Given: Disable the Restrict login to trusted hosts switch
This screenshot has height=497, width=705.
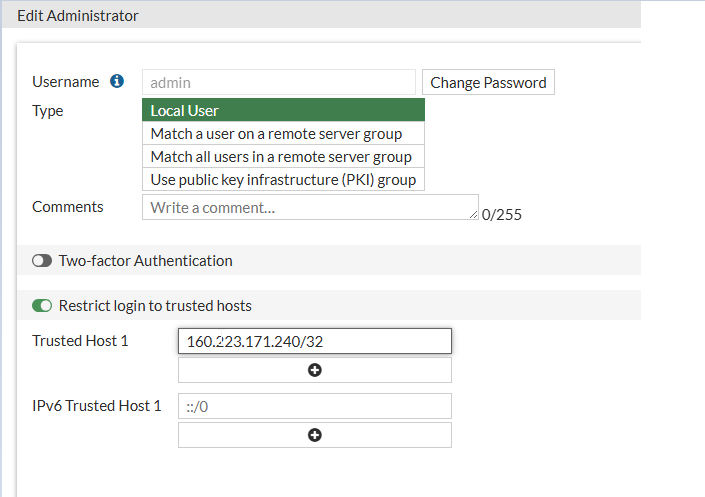Looking at the screenshot, I should (x=42, y=306).
